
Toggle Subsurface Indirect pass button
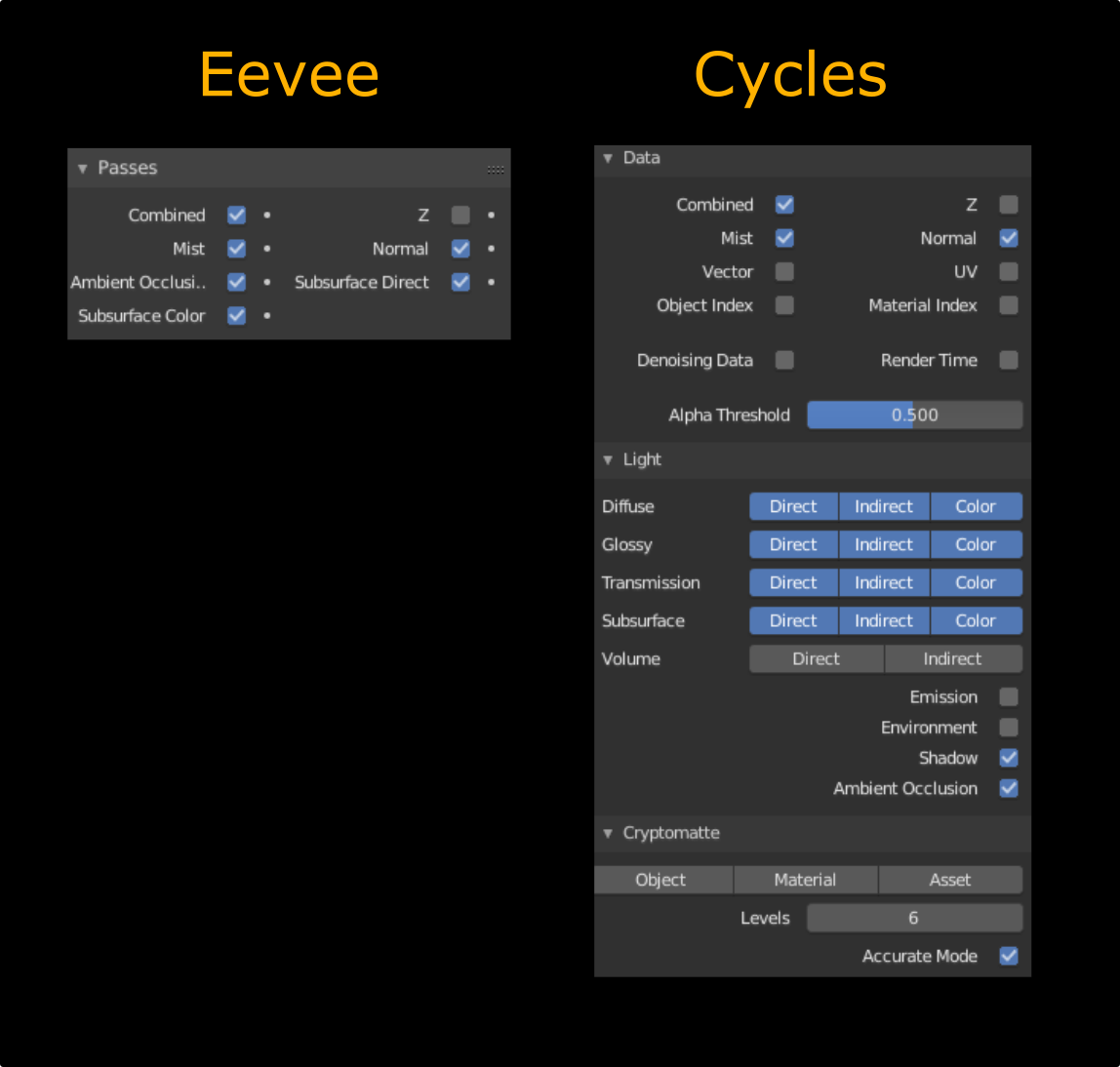884,621
